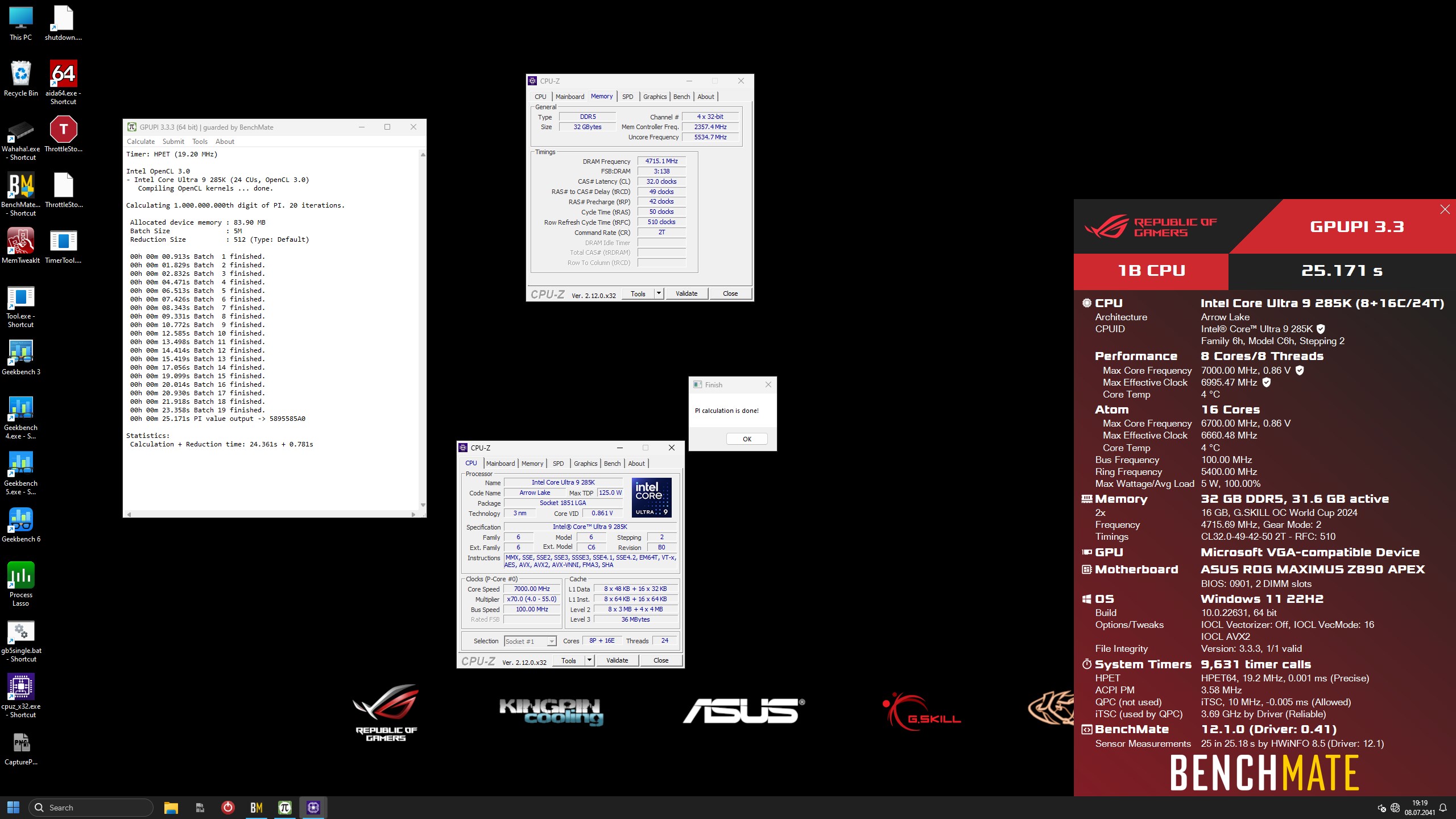Open the cpuz_x32.exe shortcut

pos(21,696)
